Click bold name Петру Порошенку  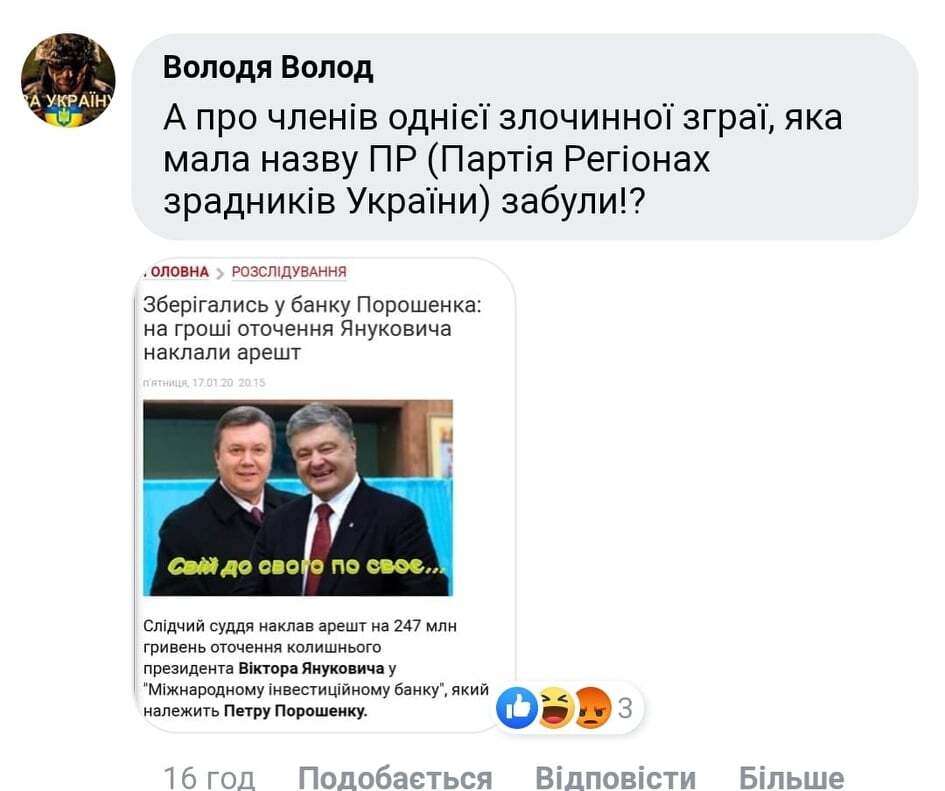click(295, 711)
